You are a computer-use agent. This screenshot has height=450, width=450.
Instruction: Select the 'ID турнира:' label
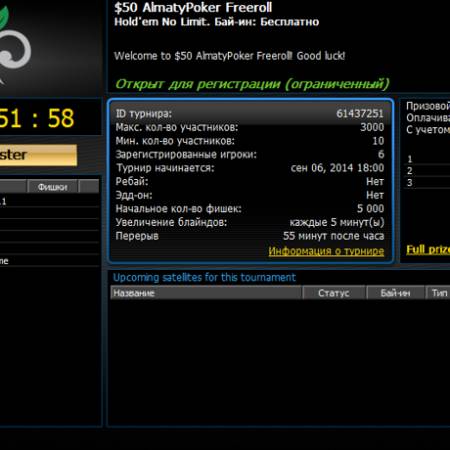[144, 114]
